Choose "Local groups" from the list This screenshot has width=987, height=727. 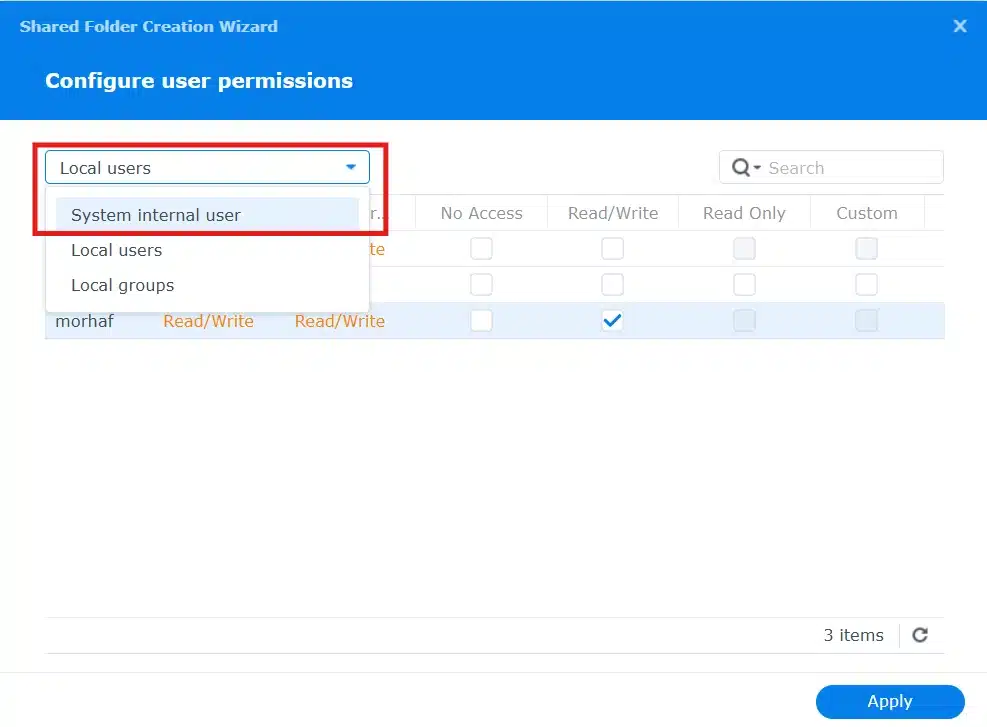coord(122,285)
